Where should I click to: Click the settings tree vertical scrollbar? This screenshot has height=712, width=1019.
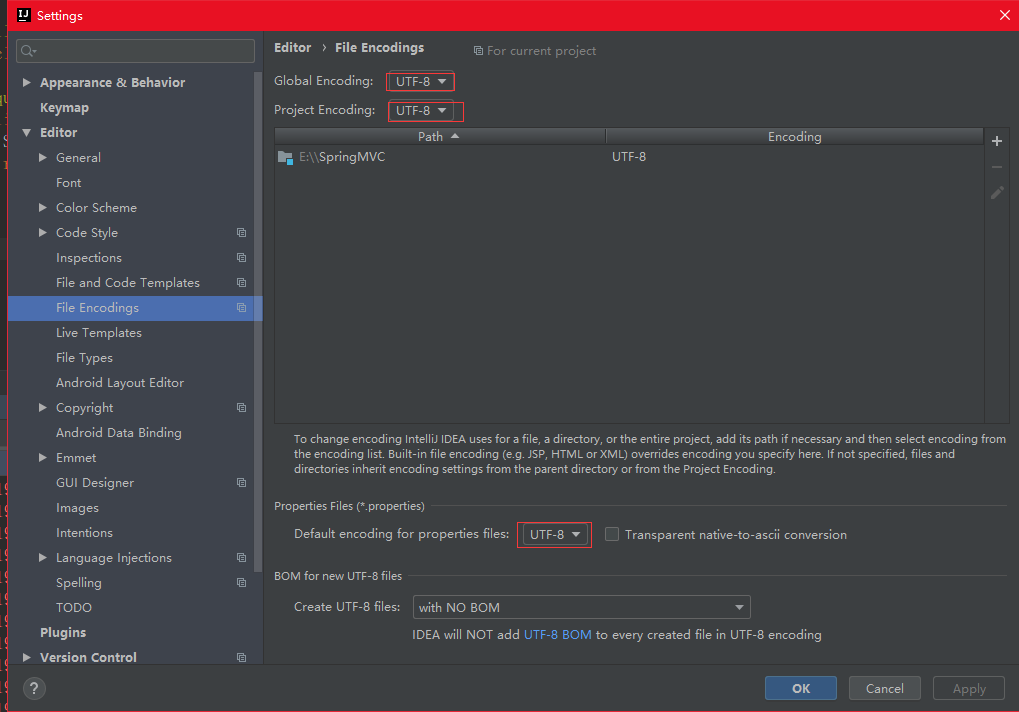258,322
